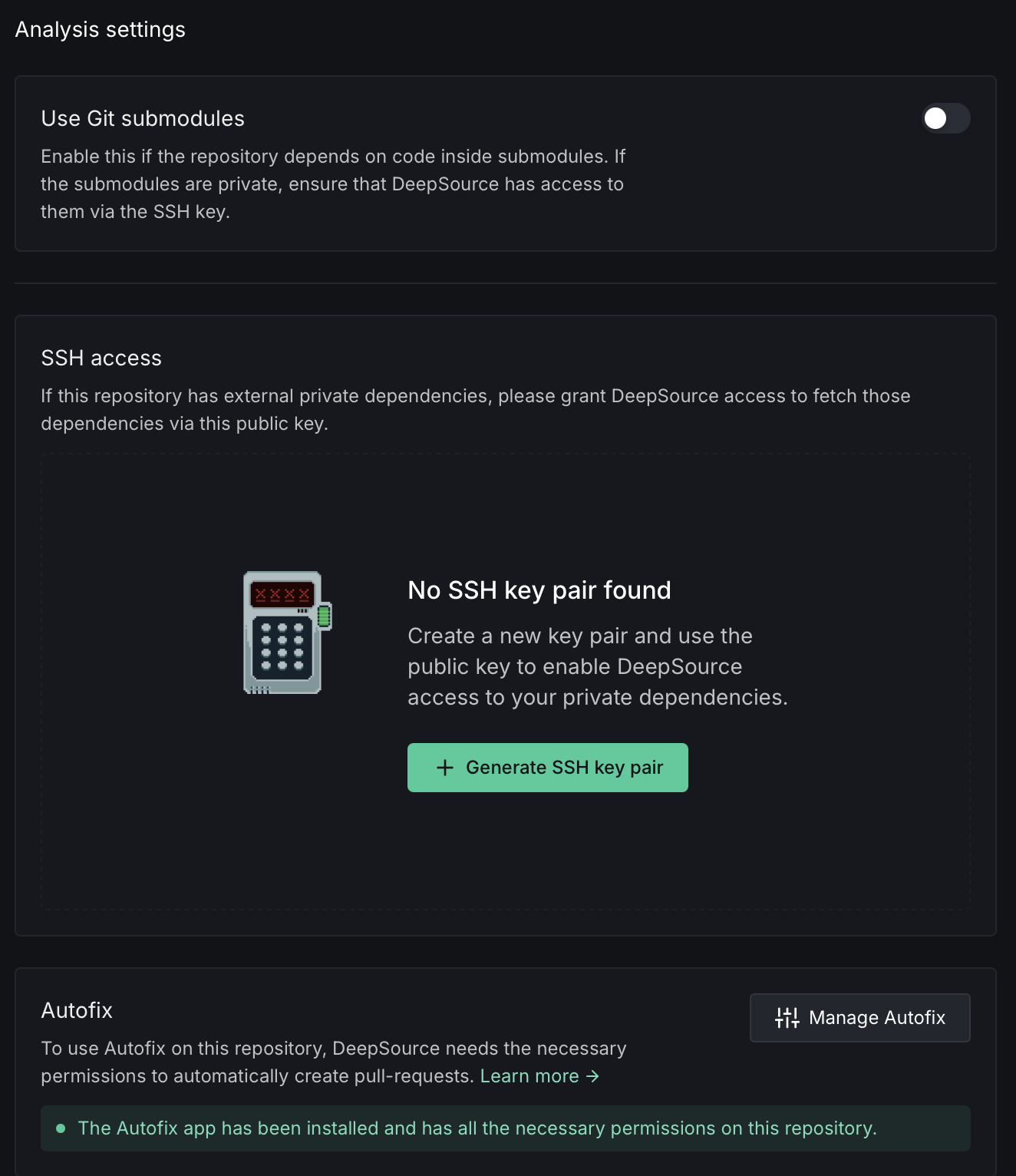
Task: Click the No SSH key pair found heading
Action: point(539,590)
